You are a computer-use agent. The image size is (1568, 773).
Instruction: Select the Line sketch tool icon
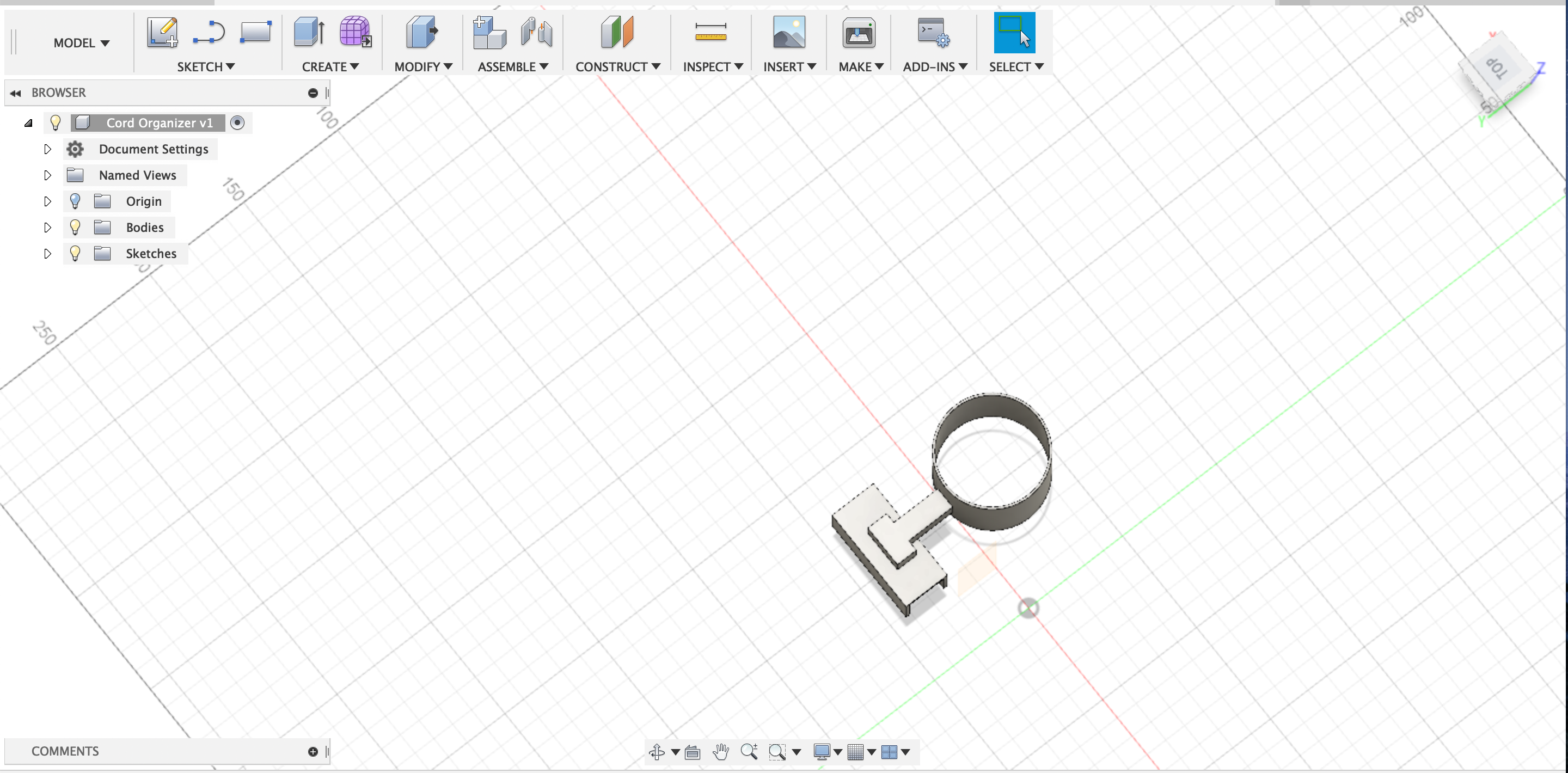(209, 32)
